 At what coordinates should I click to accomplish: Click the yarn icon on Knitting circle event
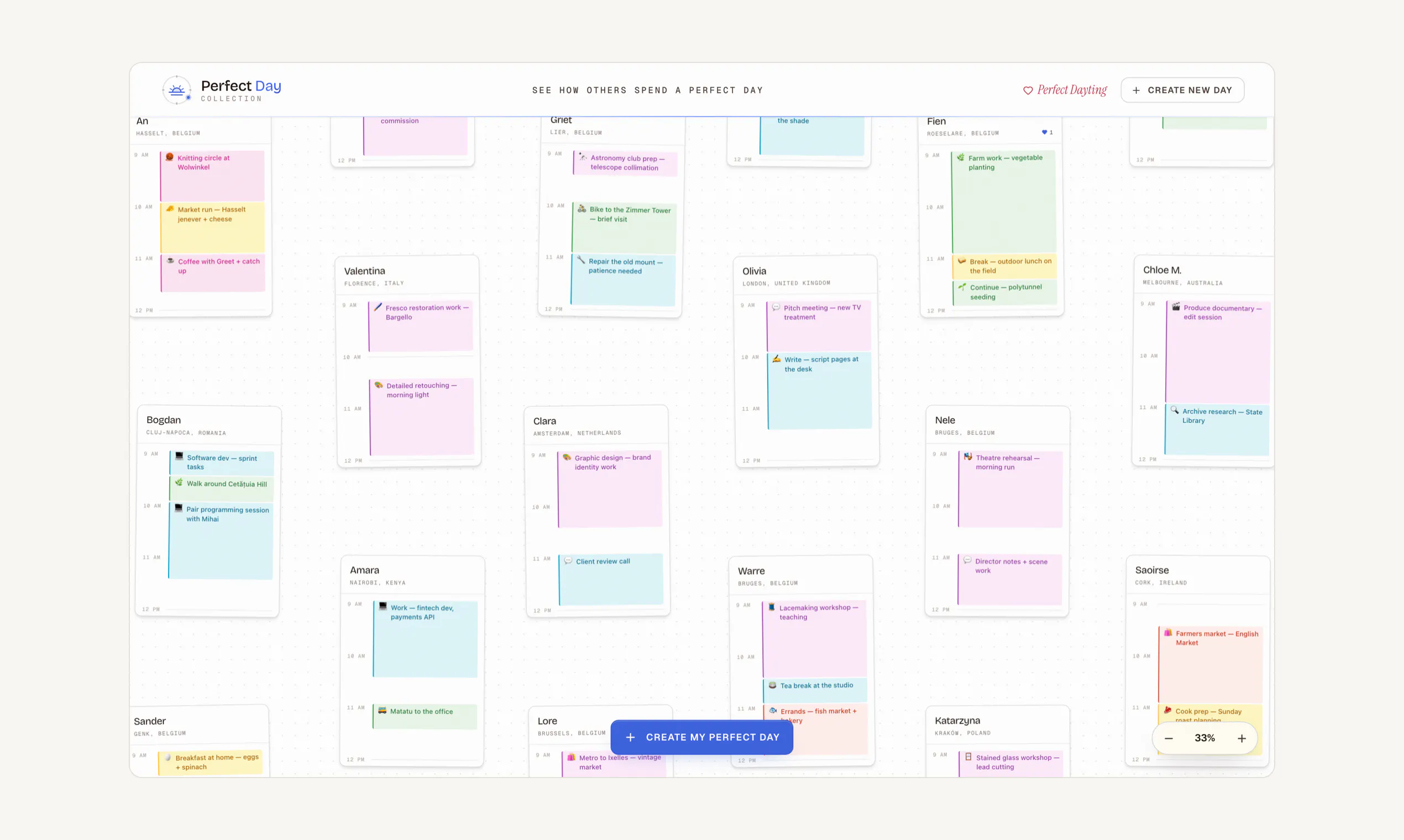point(169,158)
